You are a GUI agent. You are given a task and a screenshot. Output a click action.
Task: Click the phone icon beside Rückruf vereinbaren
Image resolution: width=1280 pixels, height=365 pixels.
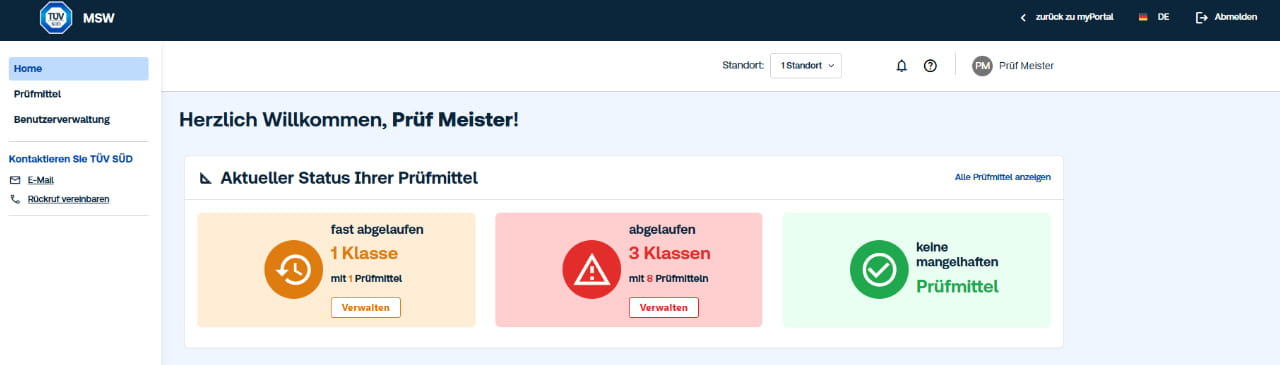point(15,199)
